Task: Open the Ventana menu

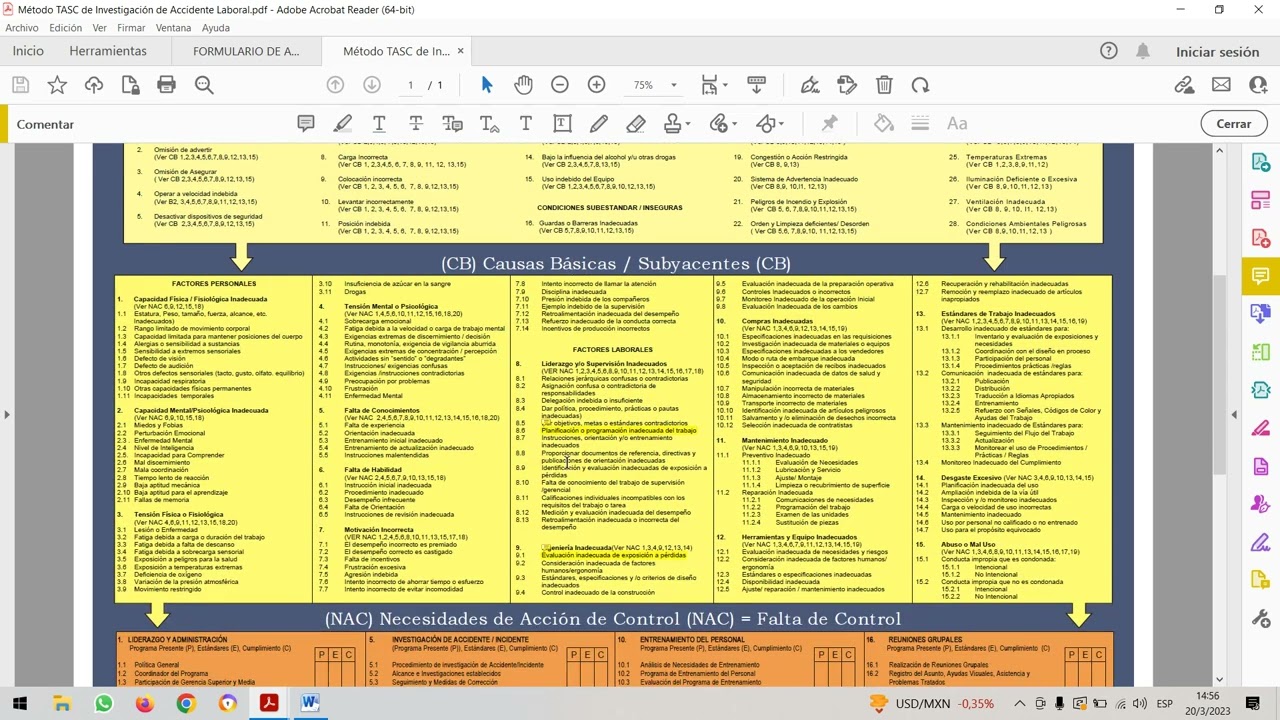Action: pos(174,28)
